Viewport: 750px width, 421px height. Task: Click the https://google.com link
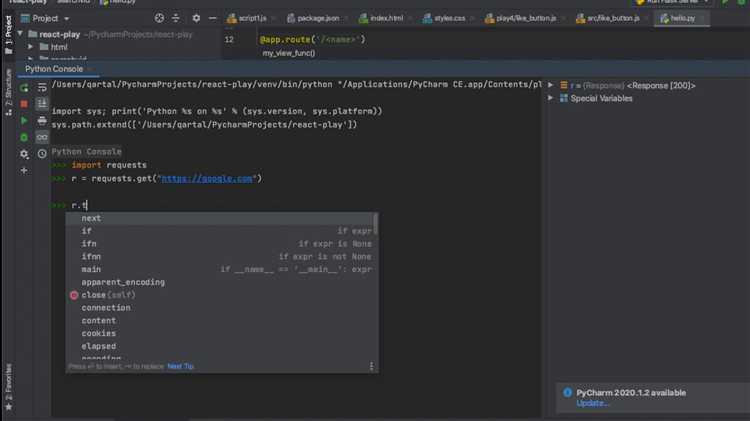(207, 178)
